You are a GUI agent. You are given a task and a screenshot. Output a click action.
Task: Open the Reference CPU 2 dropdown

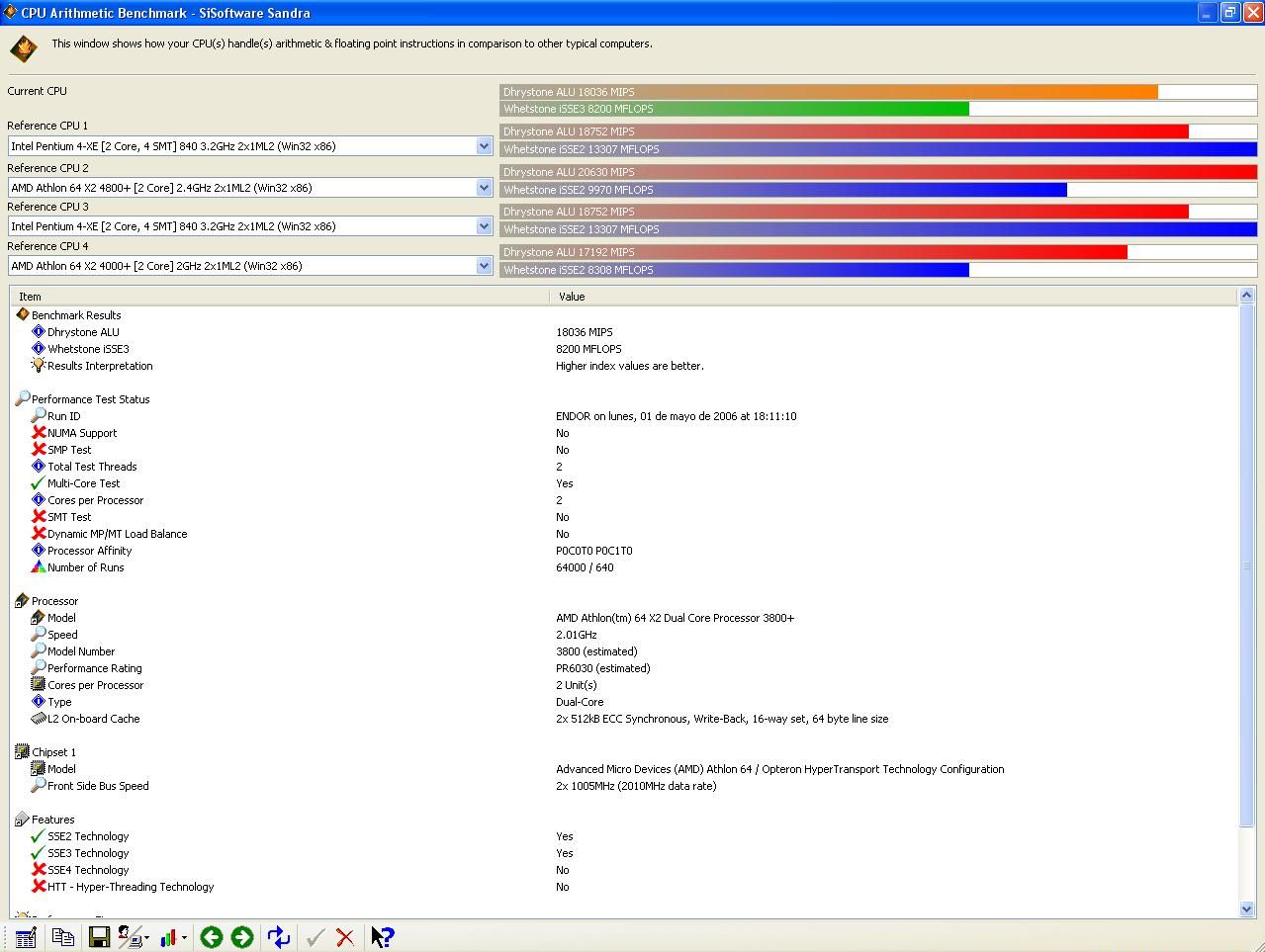click(484, 188)
